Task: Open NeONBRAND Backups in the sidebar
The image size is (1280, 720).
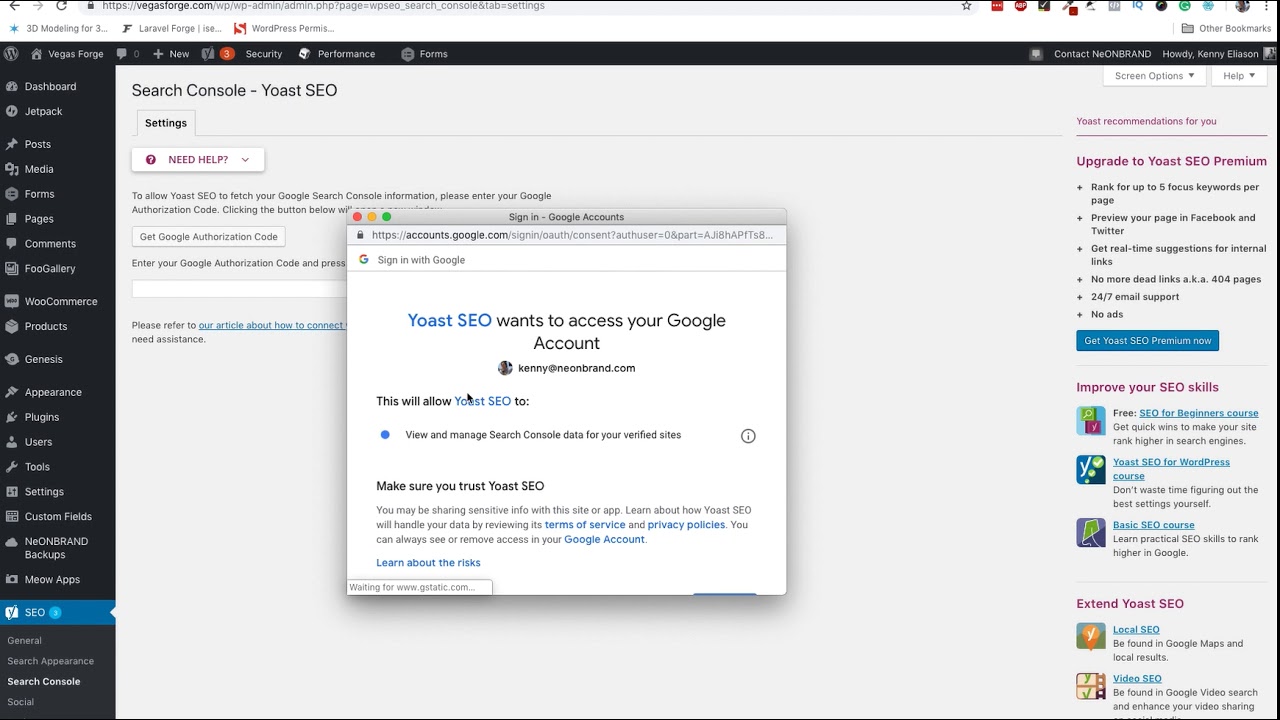Action: point(56,548)
